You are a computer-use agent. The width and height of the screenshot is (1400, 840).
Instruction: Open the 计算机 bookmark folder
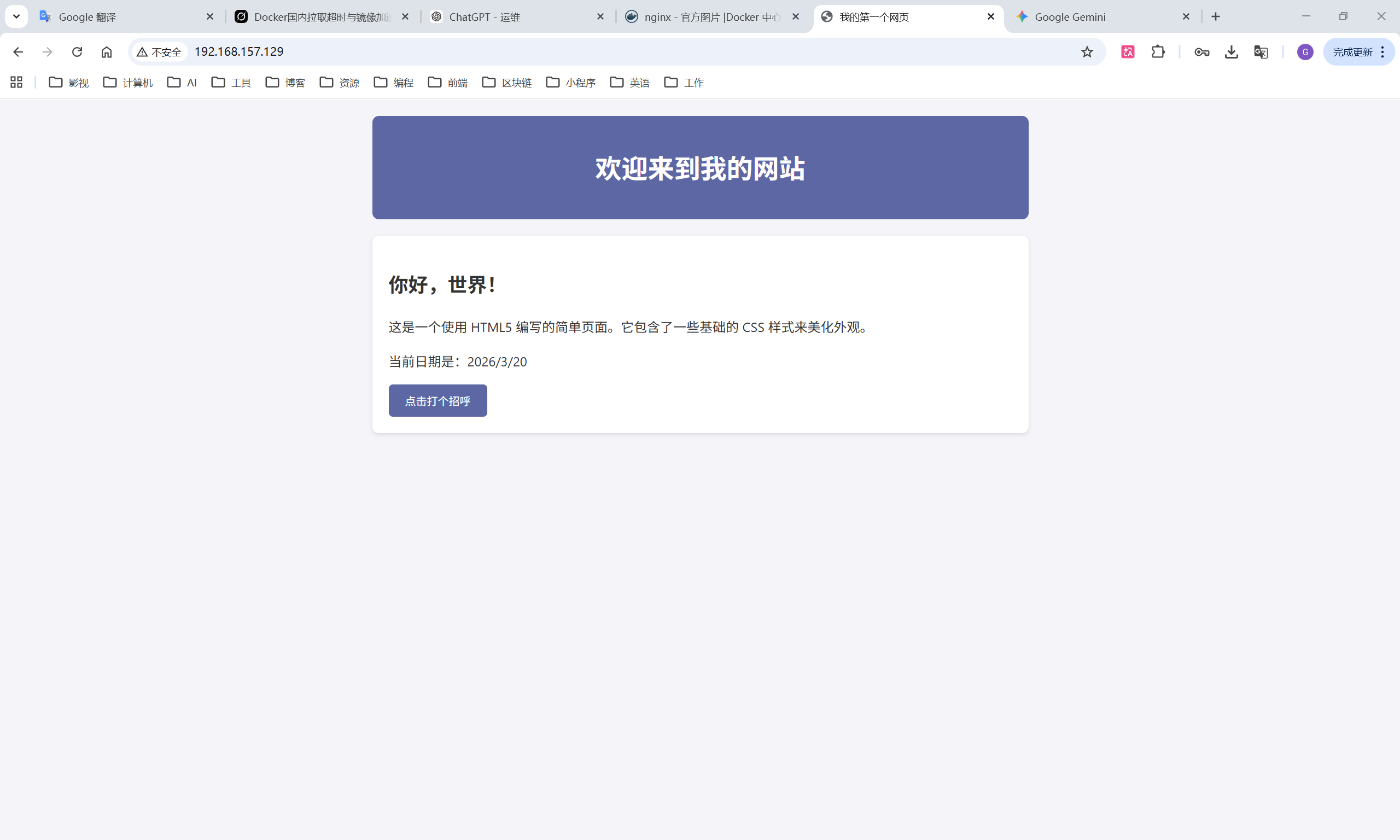coord(128,83)
